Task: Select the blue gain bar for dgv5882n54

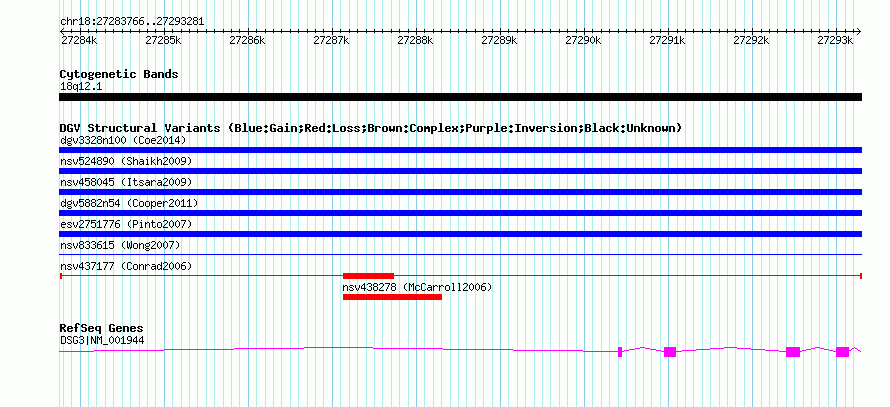Action: click(x=460, y=213)
